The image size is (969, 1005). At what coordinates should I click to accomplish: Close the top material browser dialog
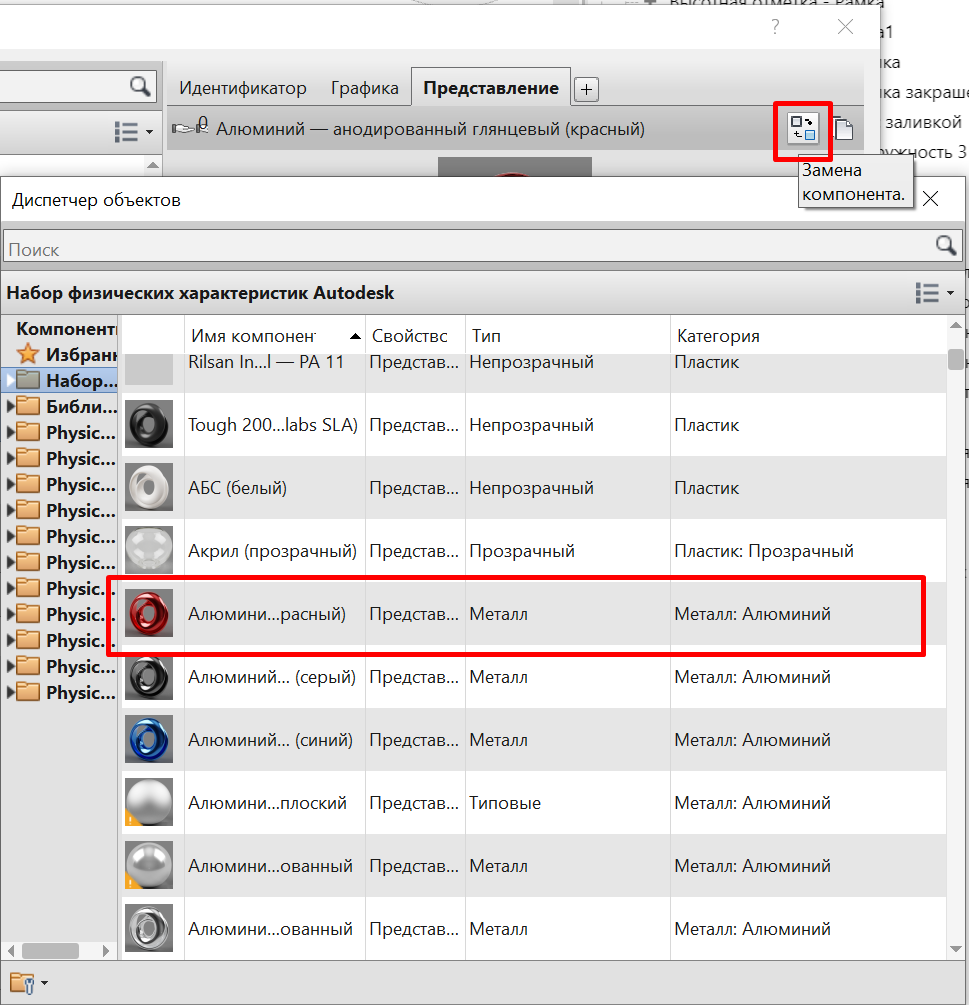pos(845,27)
